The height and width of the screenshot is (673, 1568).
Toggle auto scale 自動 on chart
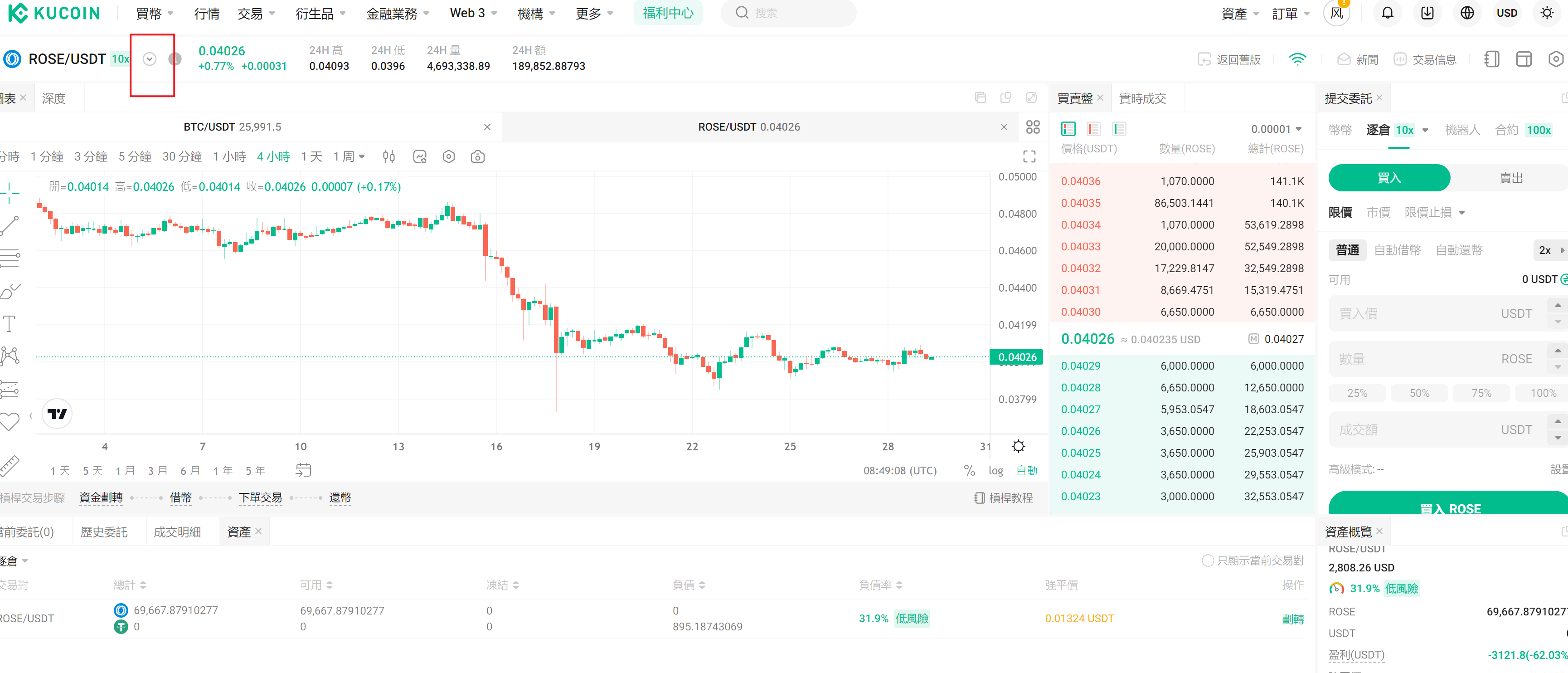pos(1027,470)
